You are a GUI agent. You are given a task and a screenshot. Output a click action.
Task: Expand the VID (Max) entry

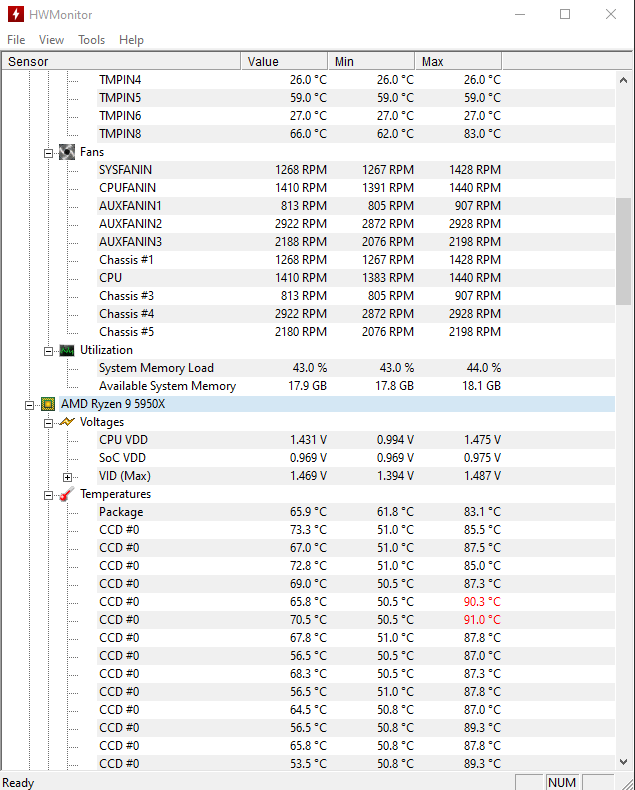pos(68,477)
